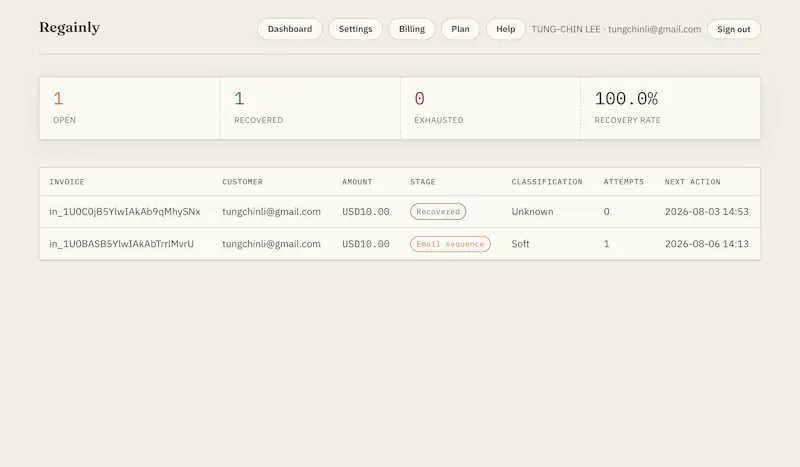Click attempts value 1 in Soft row

point(607,244)
